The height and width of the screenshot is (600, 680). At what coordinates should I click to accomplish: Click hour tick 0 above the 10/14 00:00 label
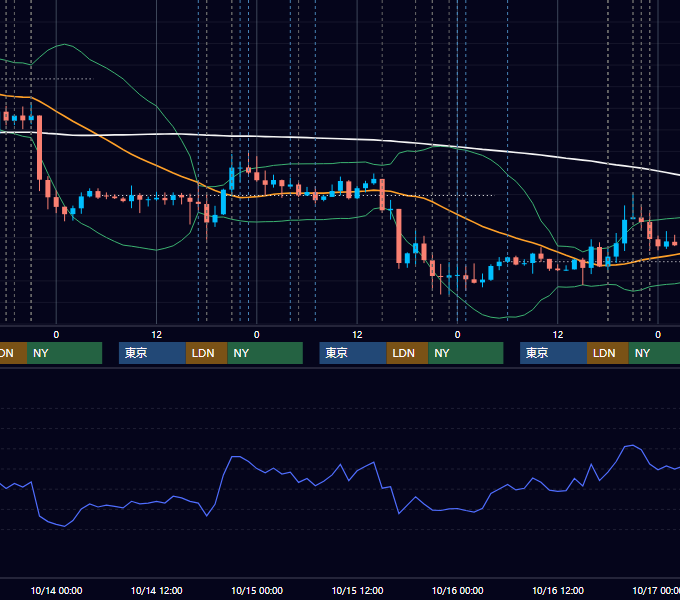pos(56,335)
